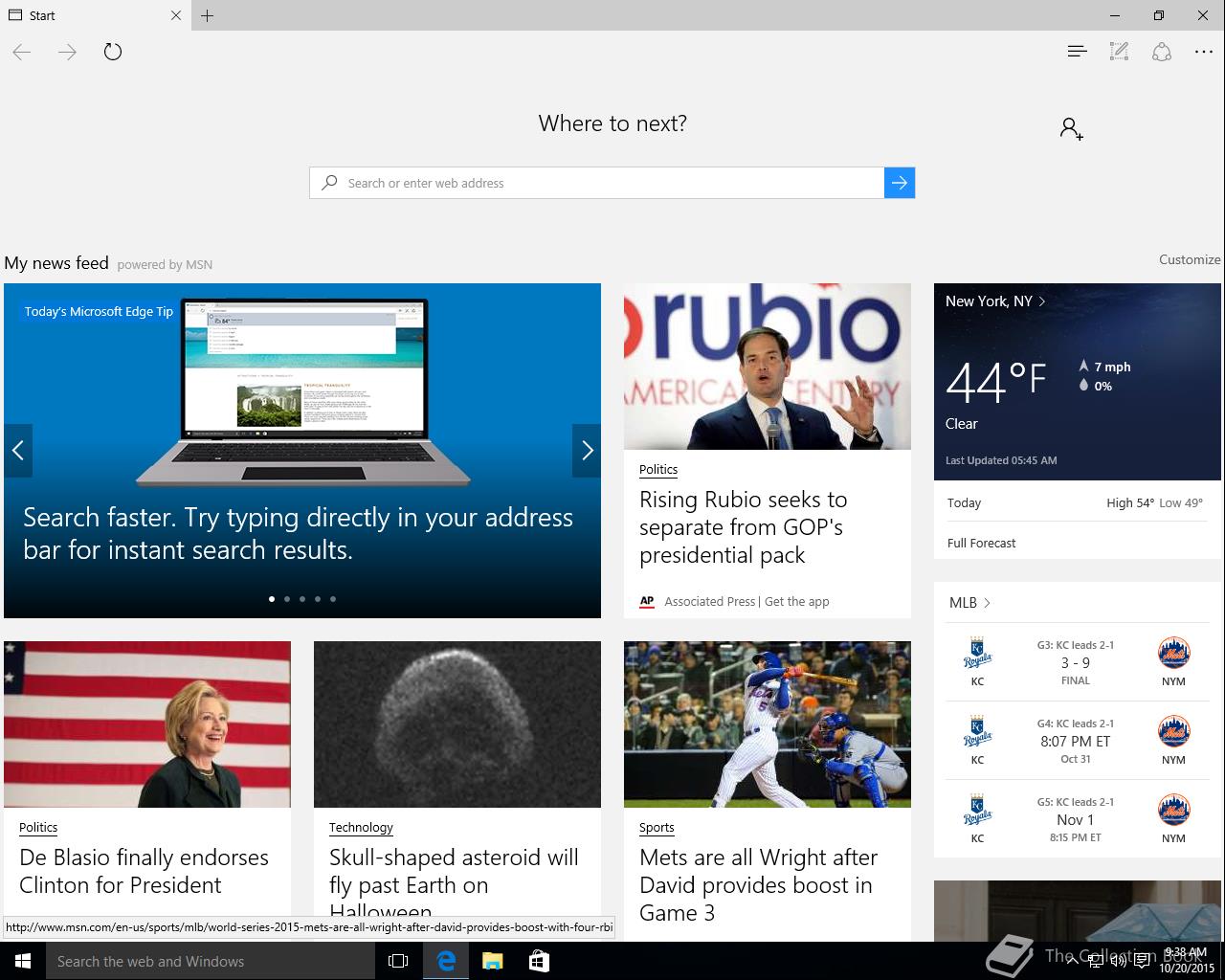This screenshot has height=980, width=1225.
Task: Go forward with the arrow button
Action: [67, 52]
